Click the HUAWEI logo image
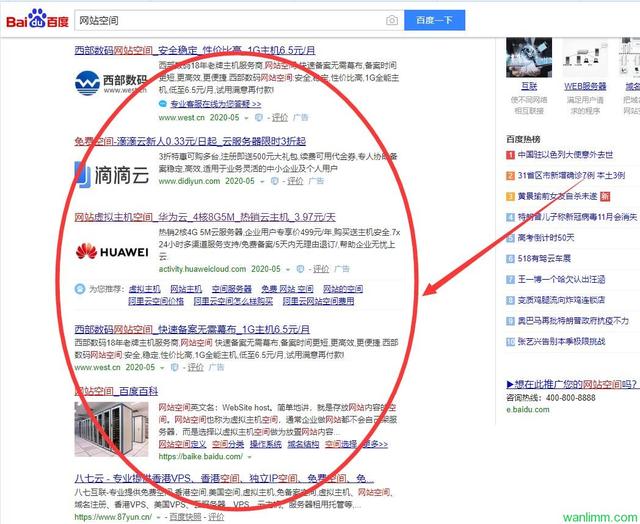This screenshot has width=640, height=524. pos(112,252)
